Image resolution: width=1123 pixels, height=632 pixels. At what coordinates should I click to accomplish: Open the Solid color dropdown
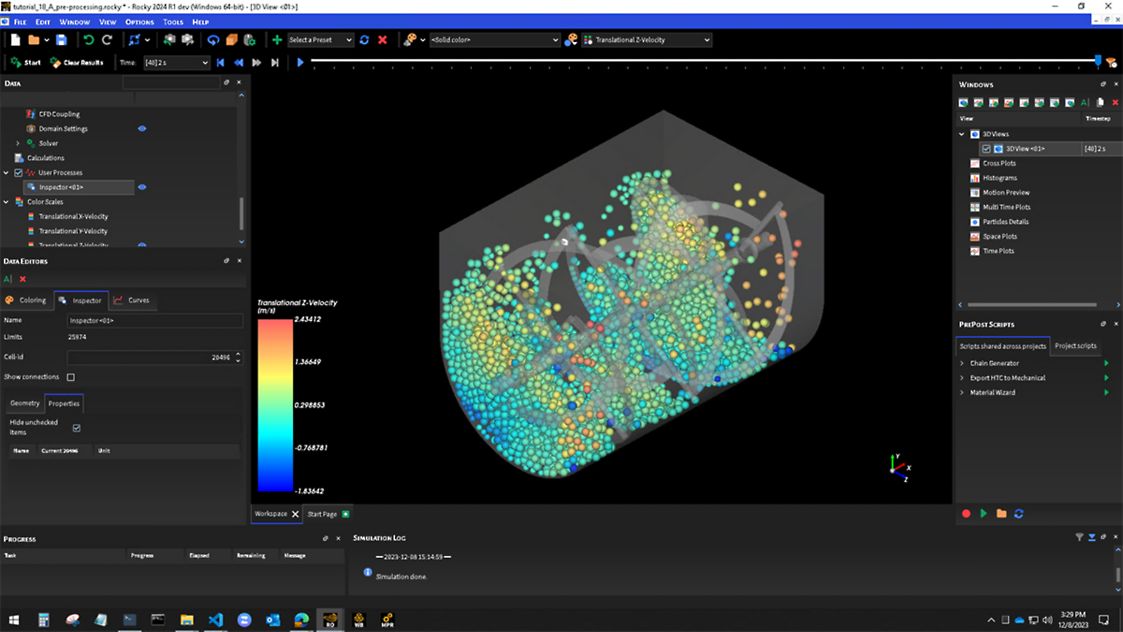(x=494, y=40)
